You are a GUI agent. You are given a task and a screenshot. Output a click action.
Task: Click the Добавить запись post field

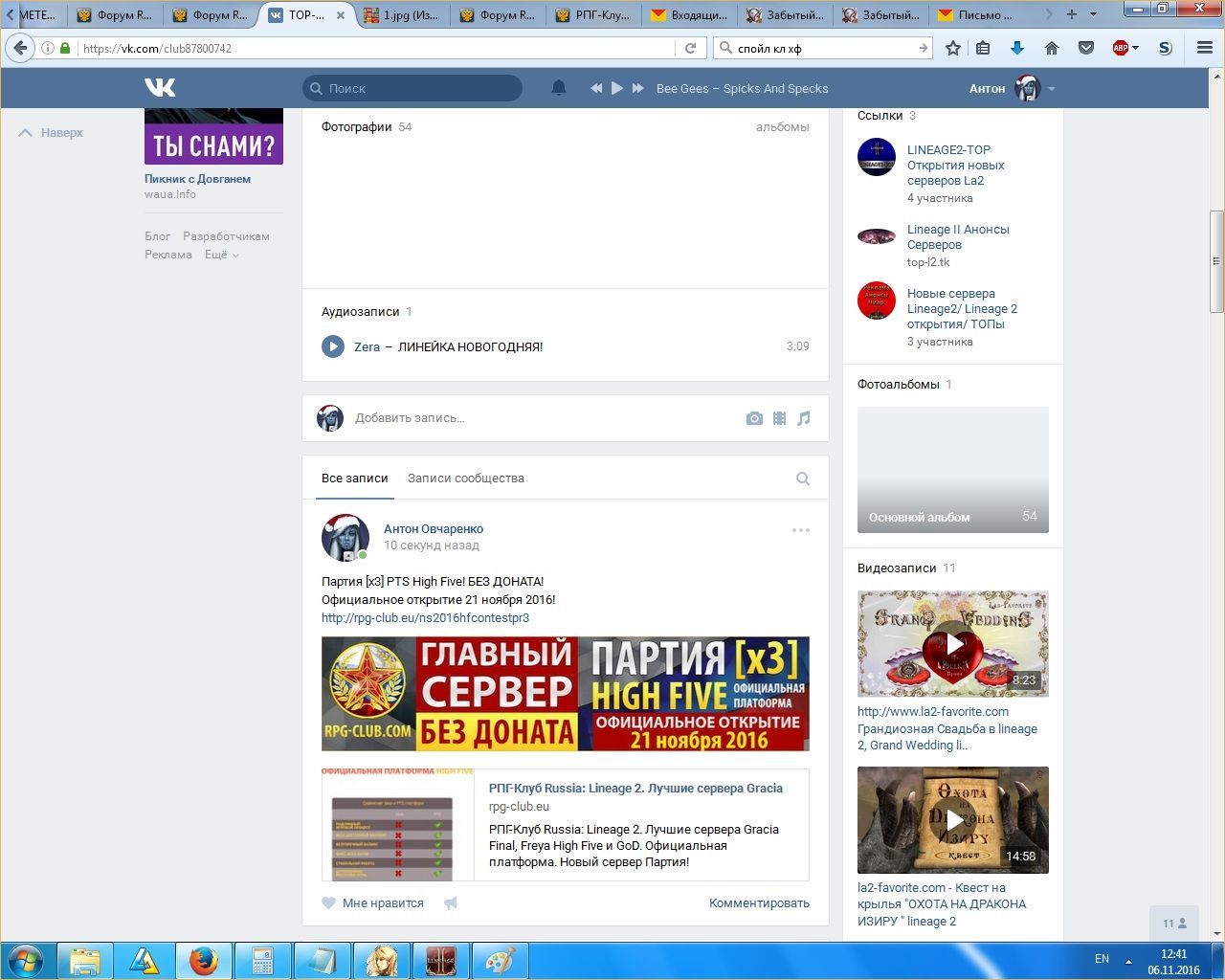point(546,418)
